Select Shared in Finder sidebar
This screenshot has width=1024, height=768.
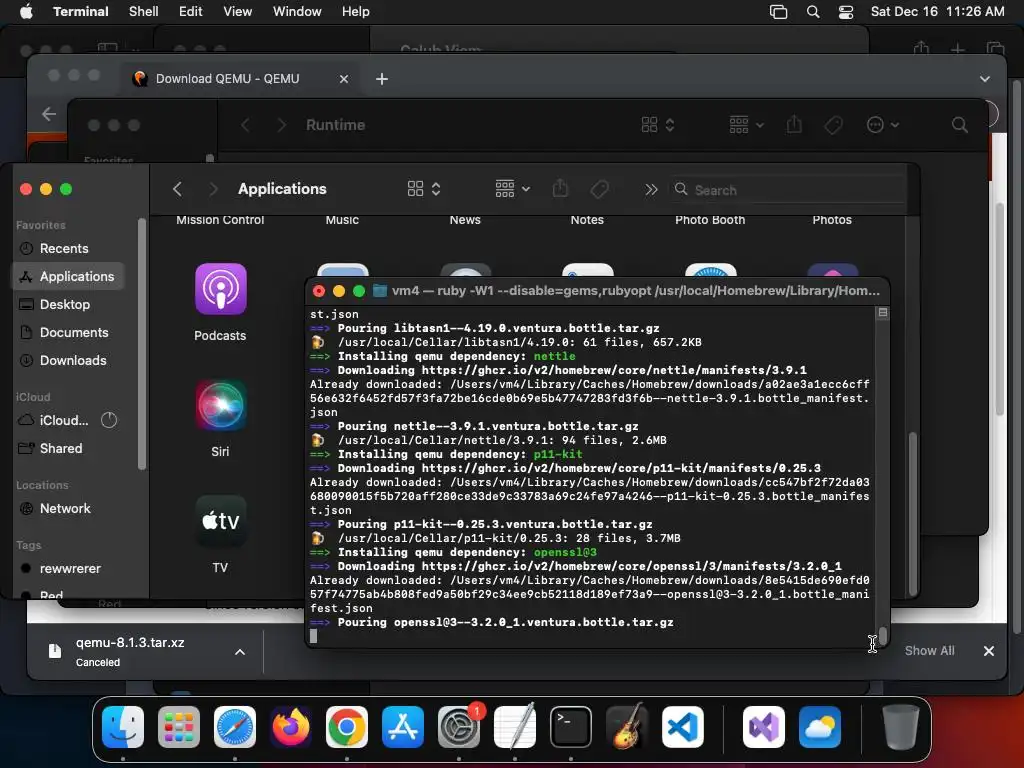point(68,449)
